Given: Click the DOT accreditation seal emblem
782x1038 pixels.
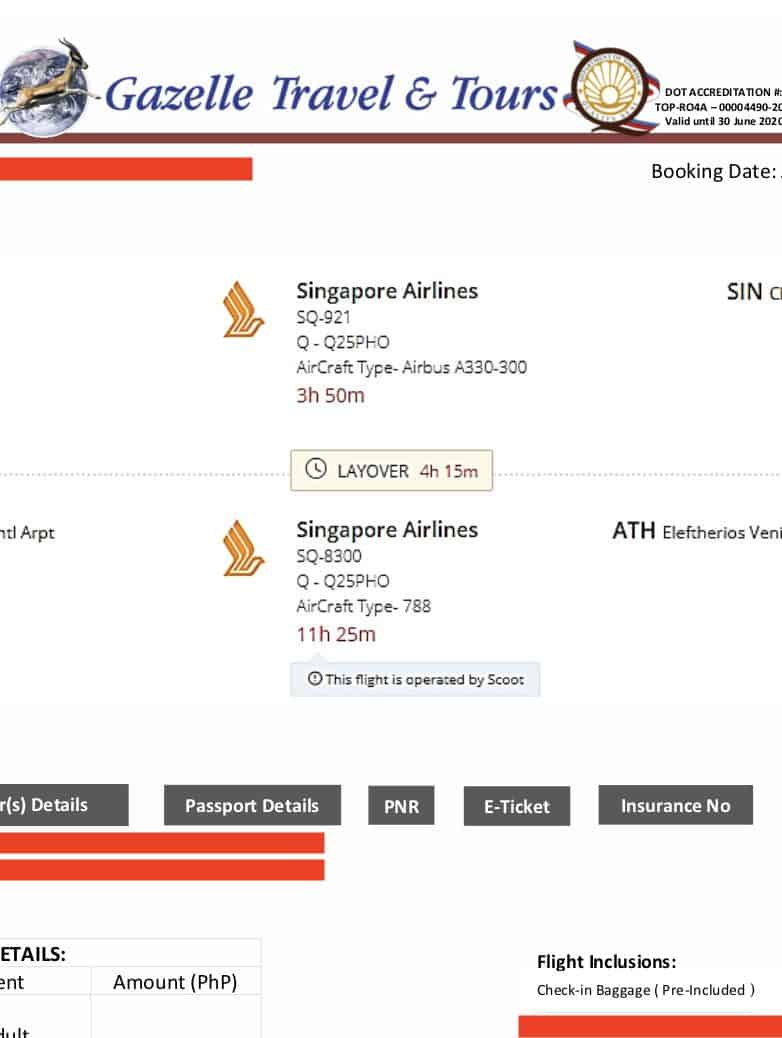Looking at the screenshot, I should click(x=610, y=92).
